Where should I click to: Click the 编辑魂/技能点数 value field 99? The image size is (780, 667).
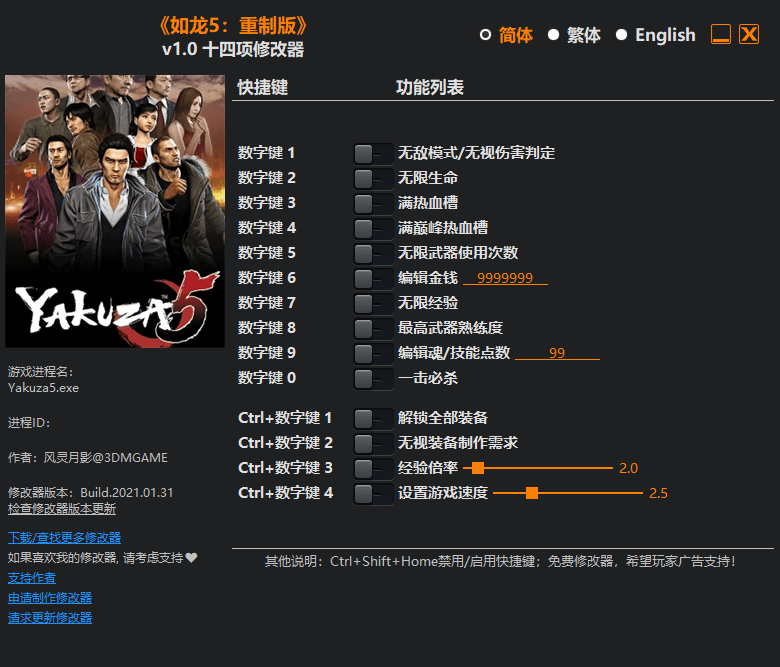pyautogui.click(x=557, y=352)
